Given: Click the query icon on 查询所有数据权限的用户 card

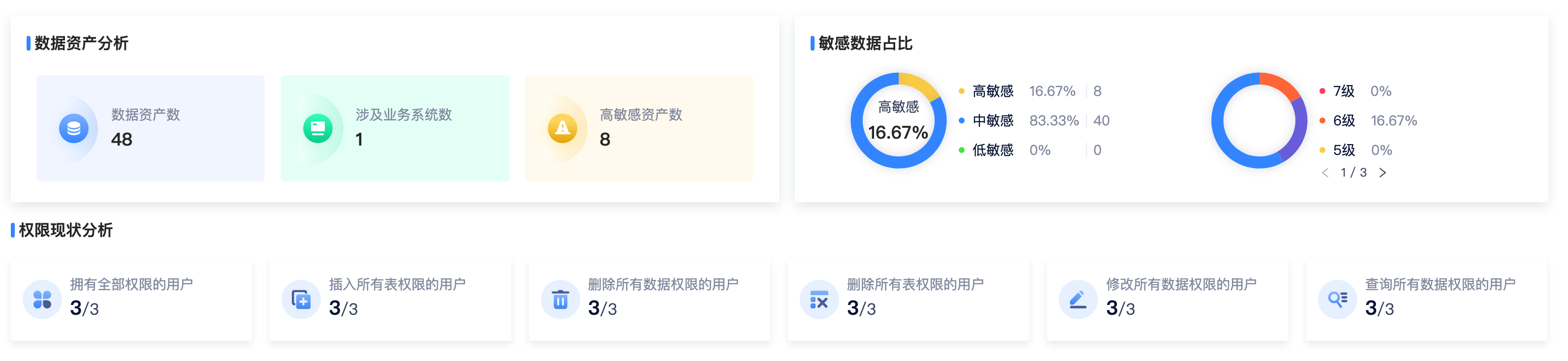Looking at the screenshot, I should [1337, 299].
